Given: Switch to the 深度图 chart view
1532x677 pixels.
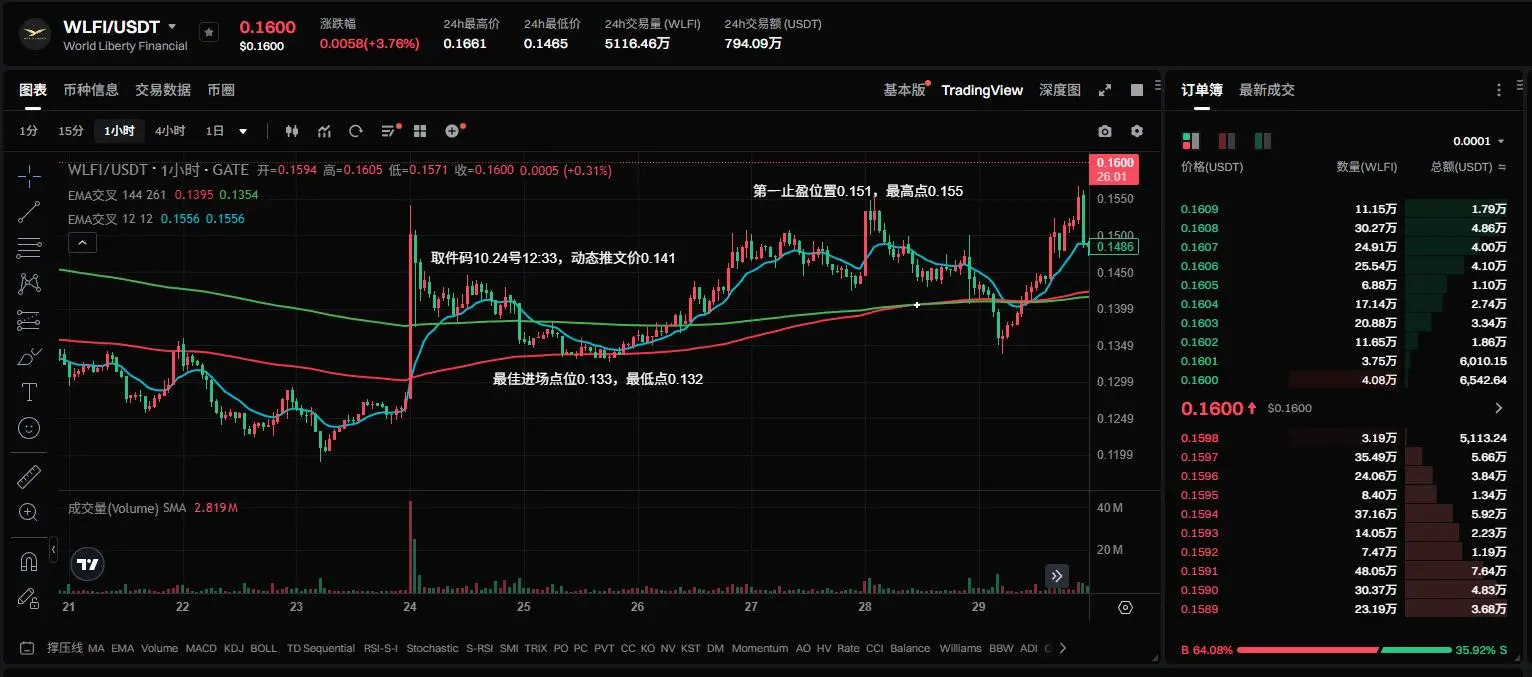Looking at the screenshot, I should coord(1060,90).
